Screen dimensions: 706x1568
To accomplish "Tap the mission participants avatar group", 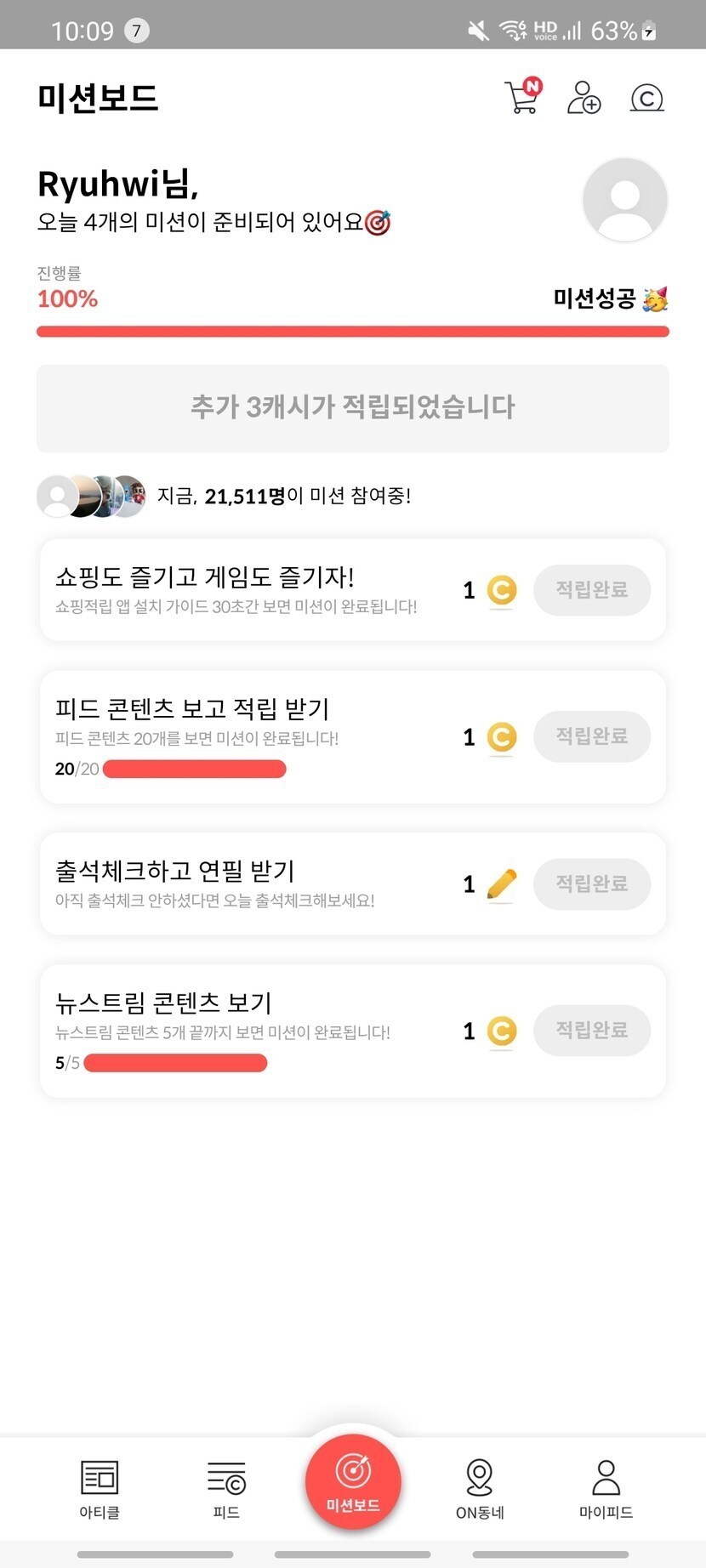I will tap(91, 497).
